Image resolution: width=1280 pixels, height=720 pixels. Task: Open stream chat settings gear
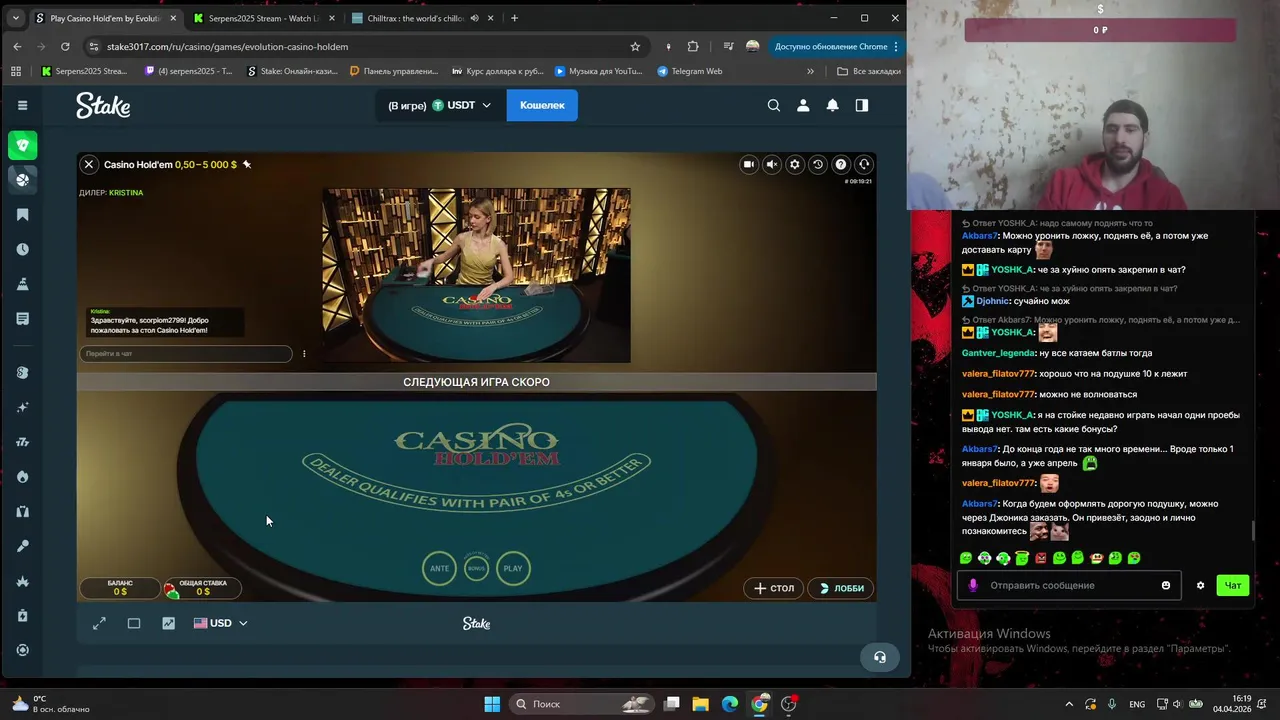point(1200,585)
